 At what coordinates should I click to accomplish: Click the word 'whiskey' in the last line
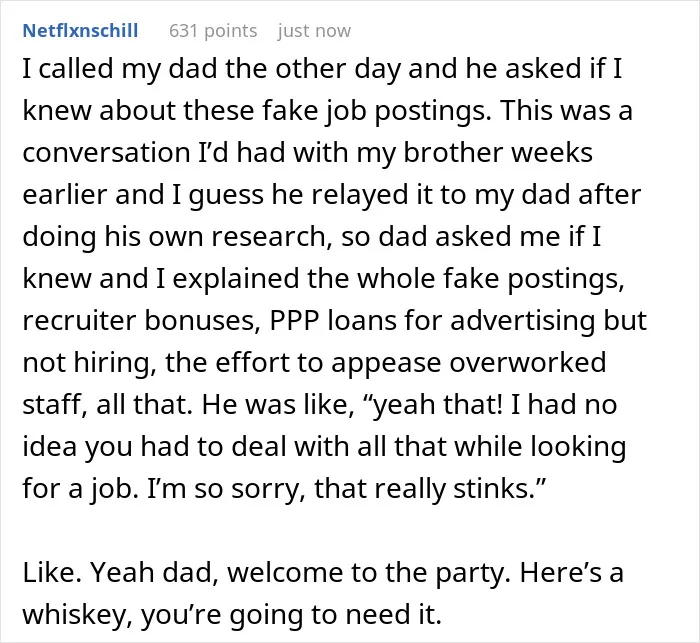click(x=77, y=614)
